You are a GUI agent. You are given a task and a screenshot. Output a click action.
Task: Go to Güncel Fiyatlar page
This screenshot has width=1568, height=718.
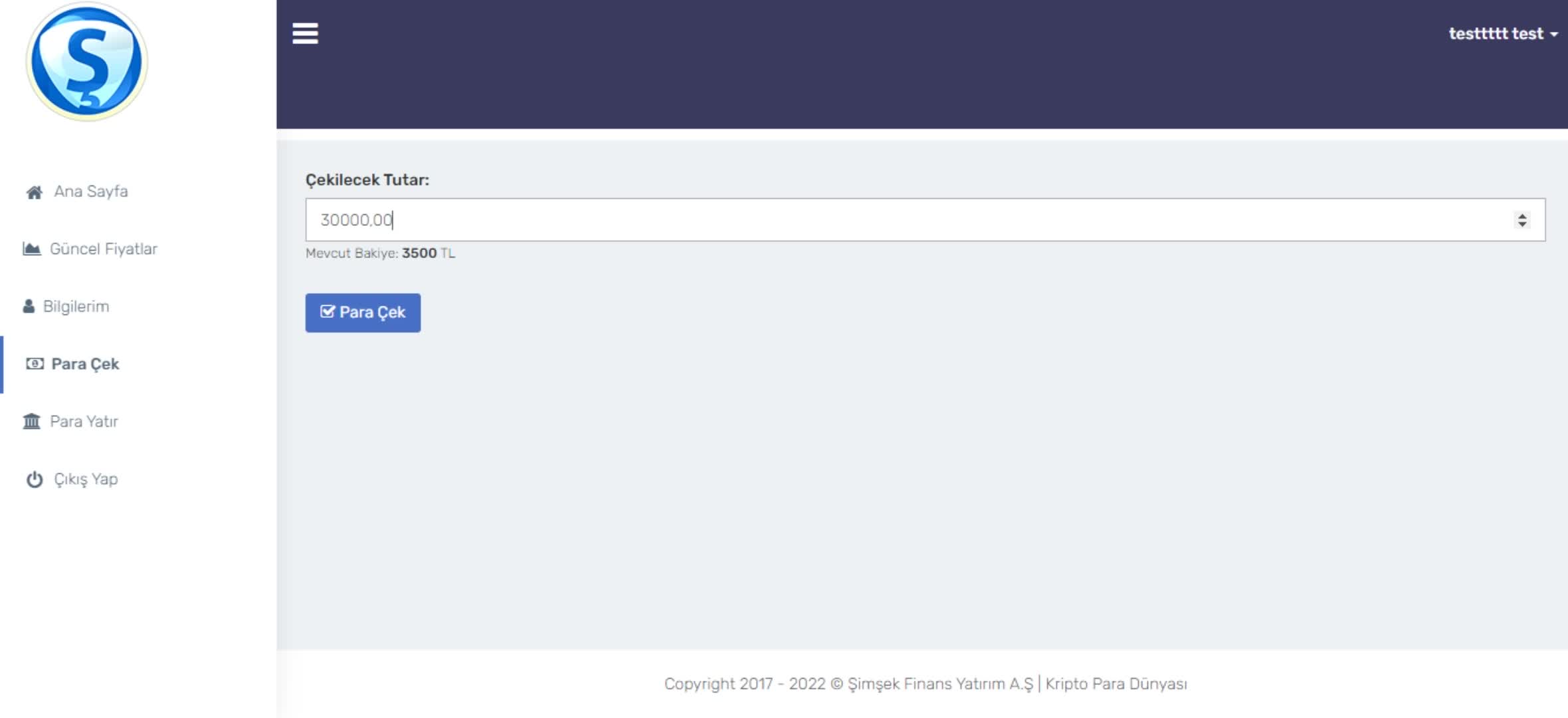(x=104, y=249)
